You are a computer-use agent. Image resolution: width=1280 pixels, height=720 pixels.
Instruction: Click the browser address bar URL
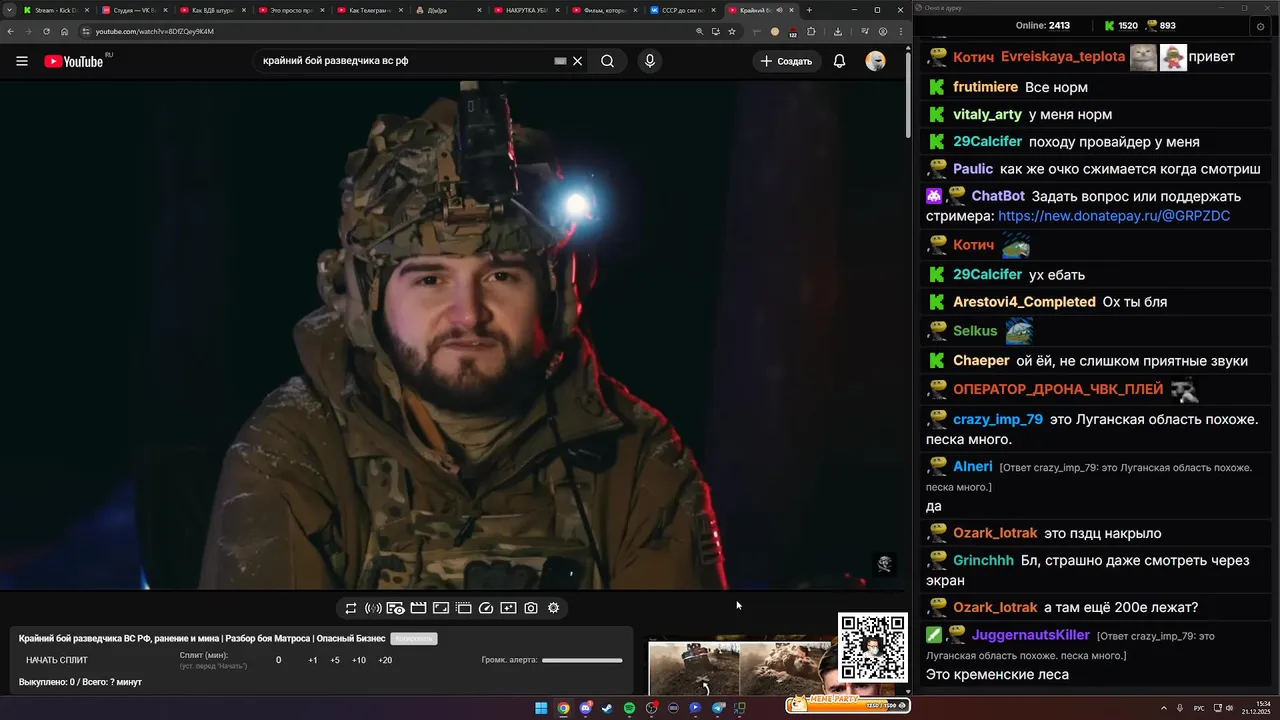pos(154,31)
